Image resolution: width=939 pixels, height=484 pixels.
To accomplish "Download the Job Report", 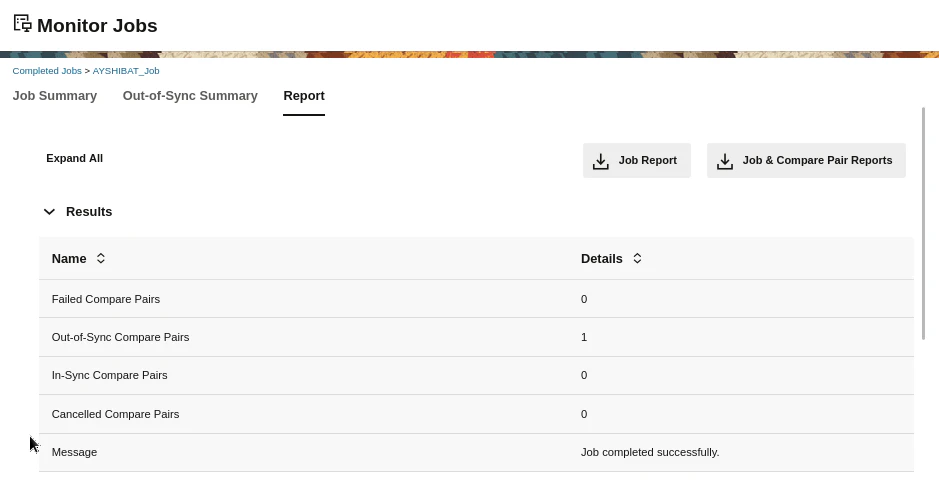I will click(637, 161).
